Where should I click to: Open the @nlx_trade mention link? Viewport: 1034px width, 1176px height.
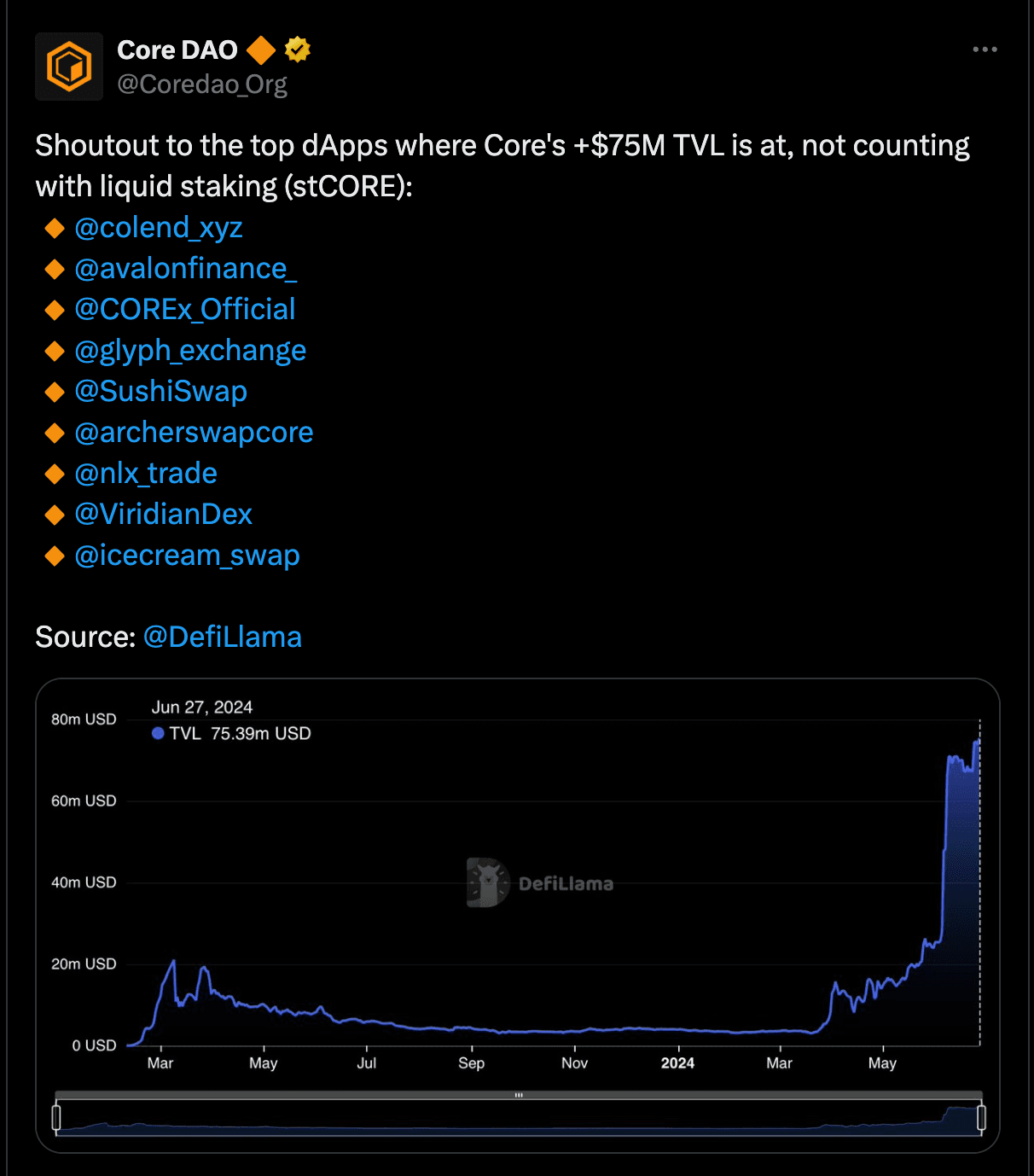click(x=146, y=474)
